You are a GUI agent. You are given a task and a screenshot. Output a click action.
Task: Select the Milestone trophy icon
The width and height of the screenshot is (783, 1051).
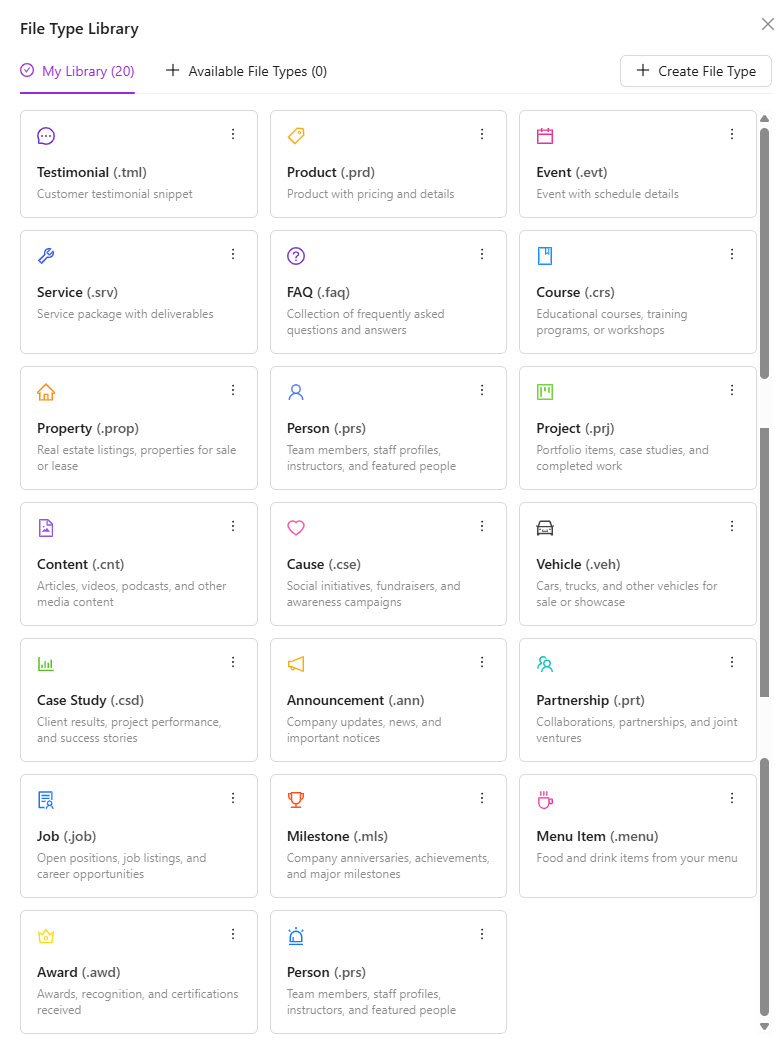(x=295, y=799)
